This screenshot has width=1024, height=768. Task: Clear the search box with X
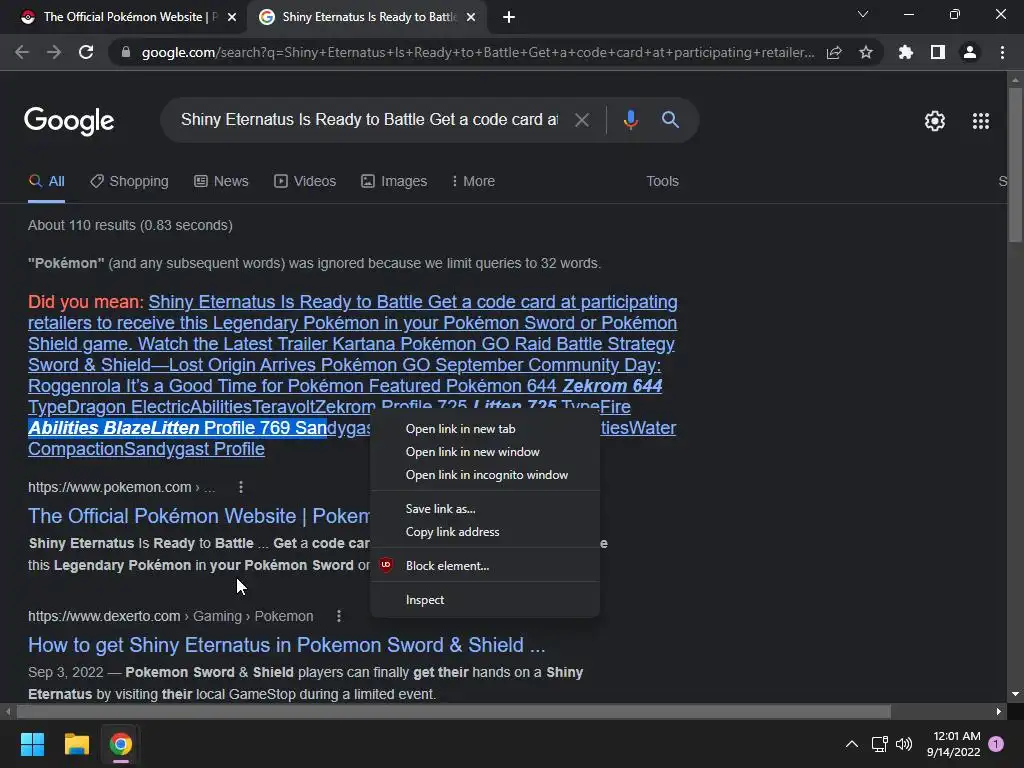tap(581, 120)
